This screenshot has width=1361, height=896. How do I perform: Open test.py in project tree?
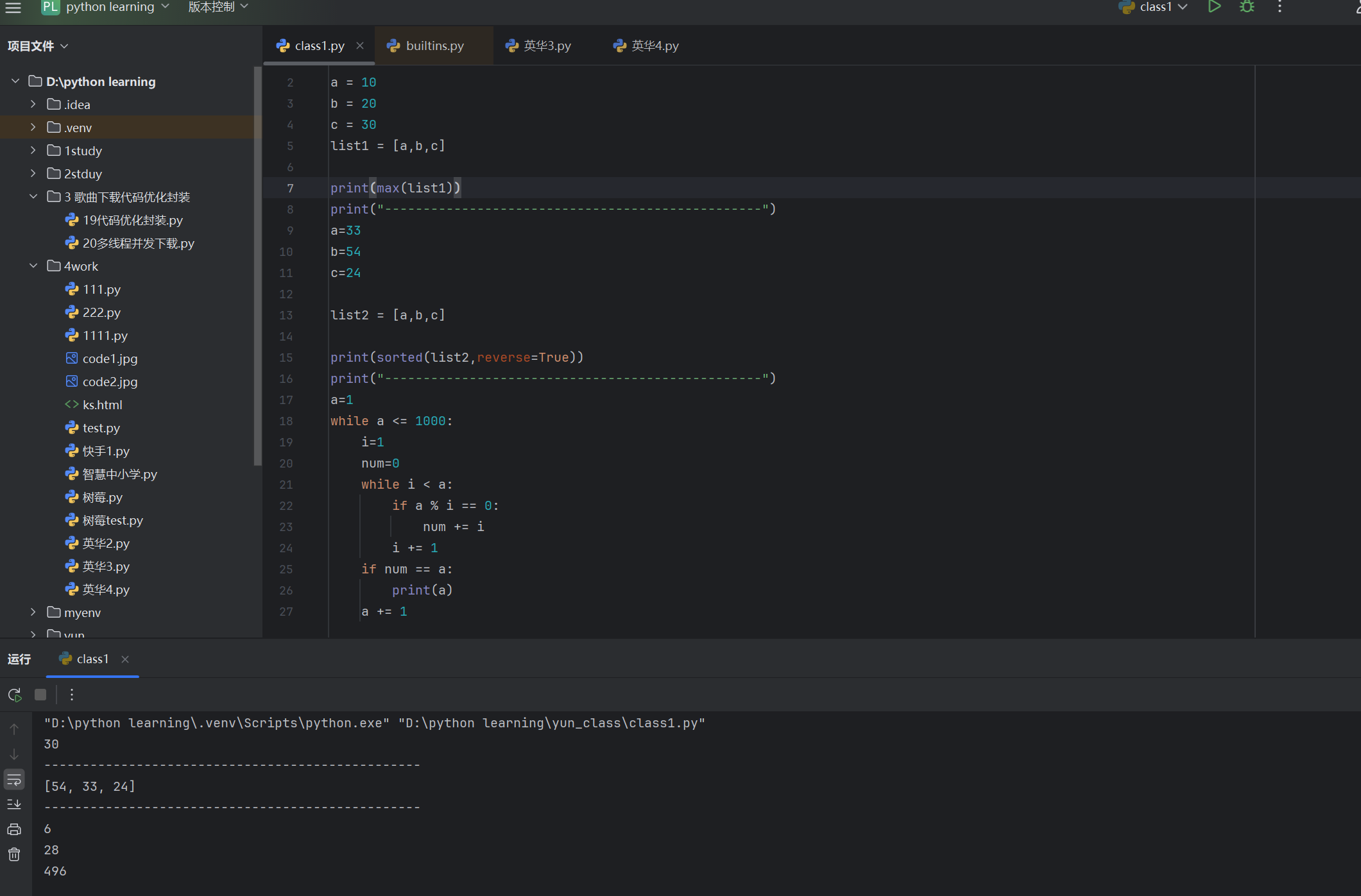(101, 428)
